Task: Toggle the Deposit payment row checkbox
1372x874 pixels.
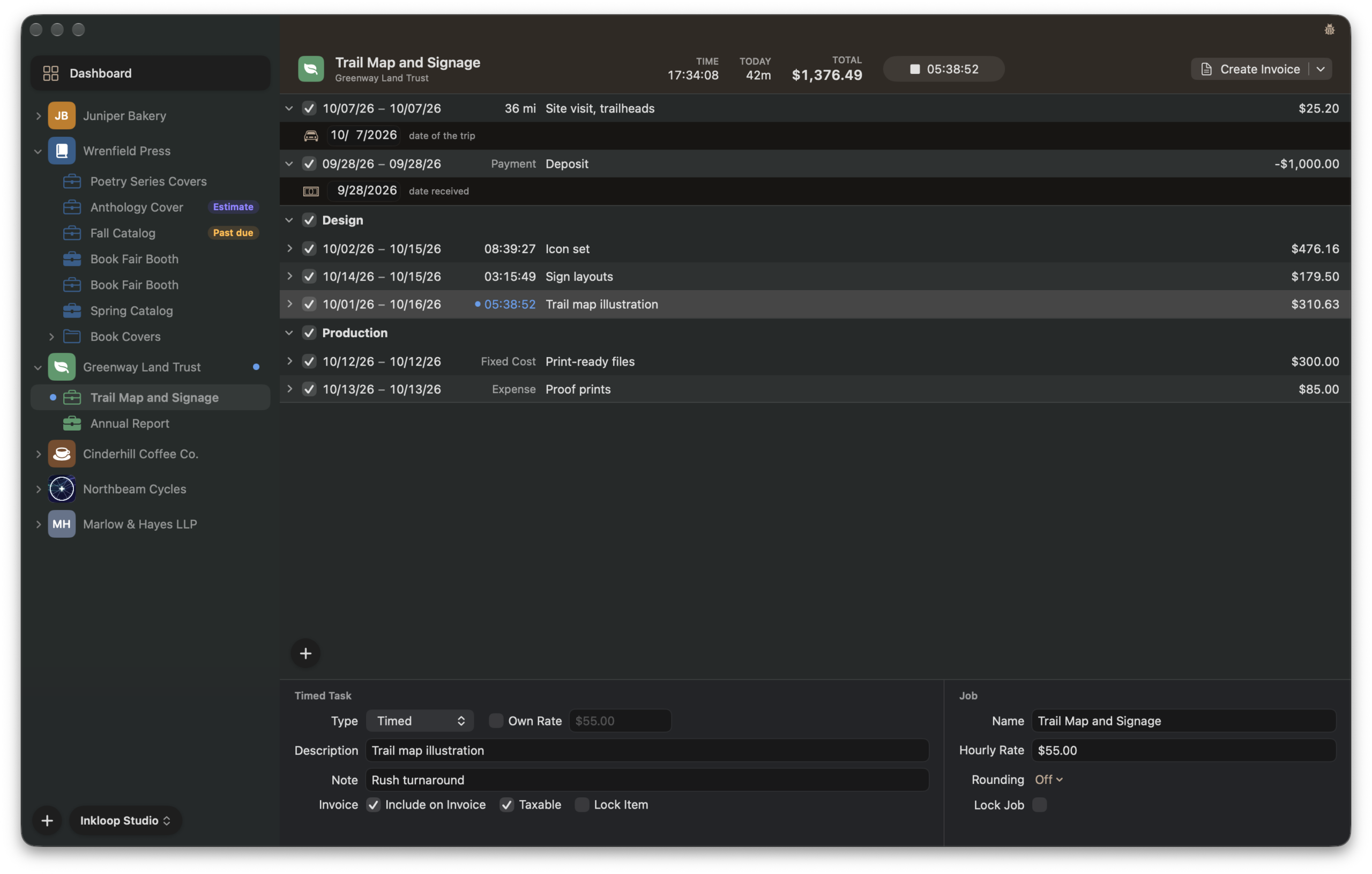Action: [309, 164]
